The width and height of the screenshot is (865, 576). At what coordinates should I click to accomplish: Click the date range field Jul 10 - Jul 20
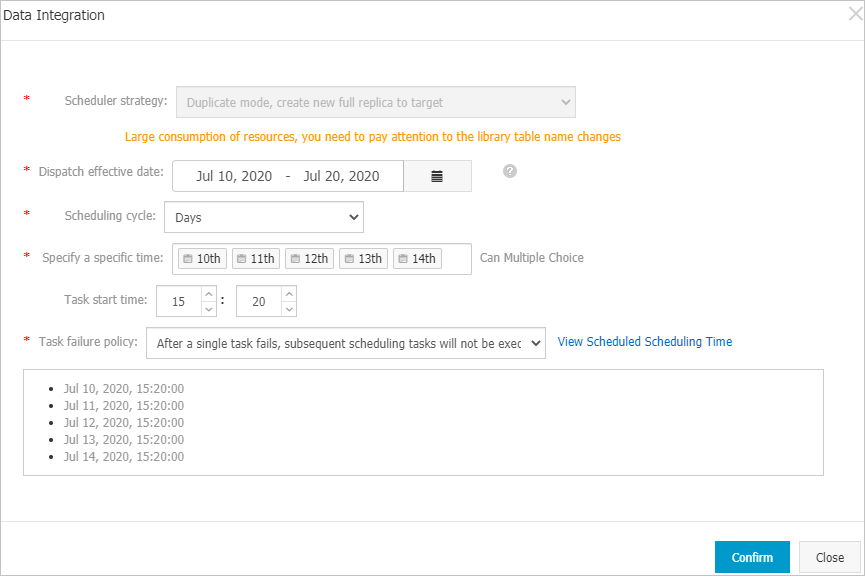[x=288, y=175]
